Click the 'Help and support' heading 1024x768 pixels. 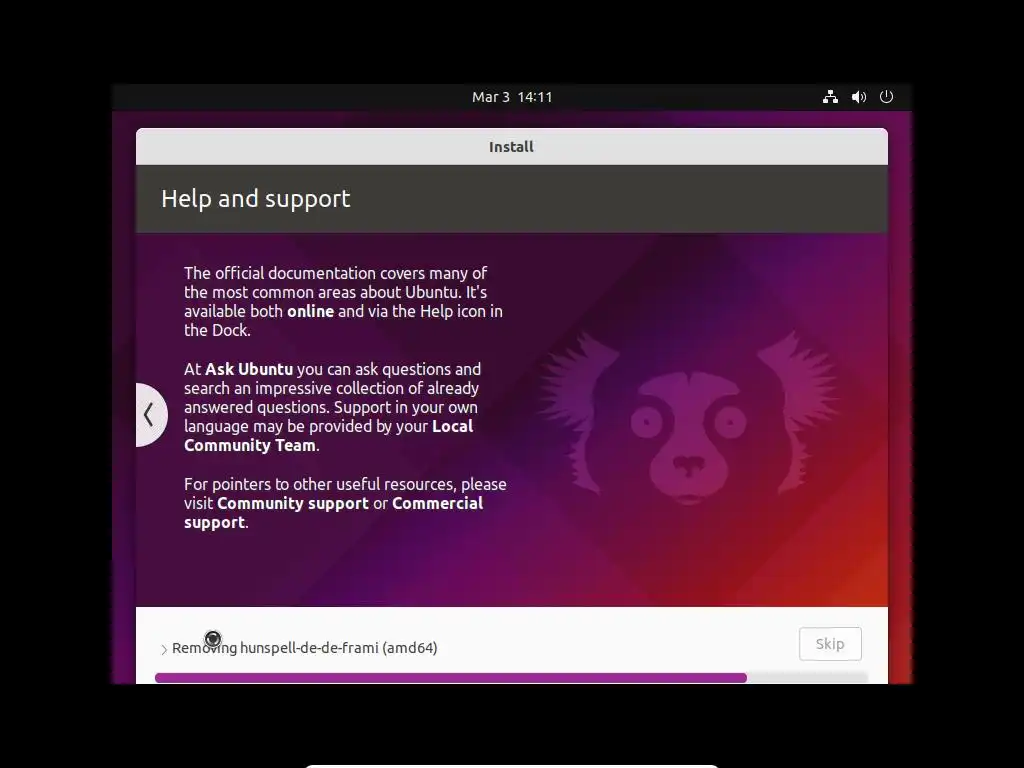pos(256,199)
